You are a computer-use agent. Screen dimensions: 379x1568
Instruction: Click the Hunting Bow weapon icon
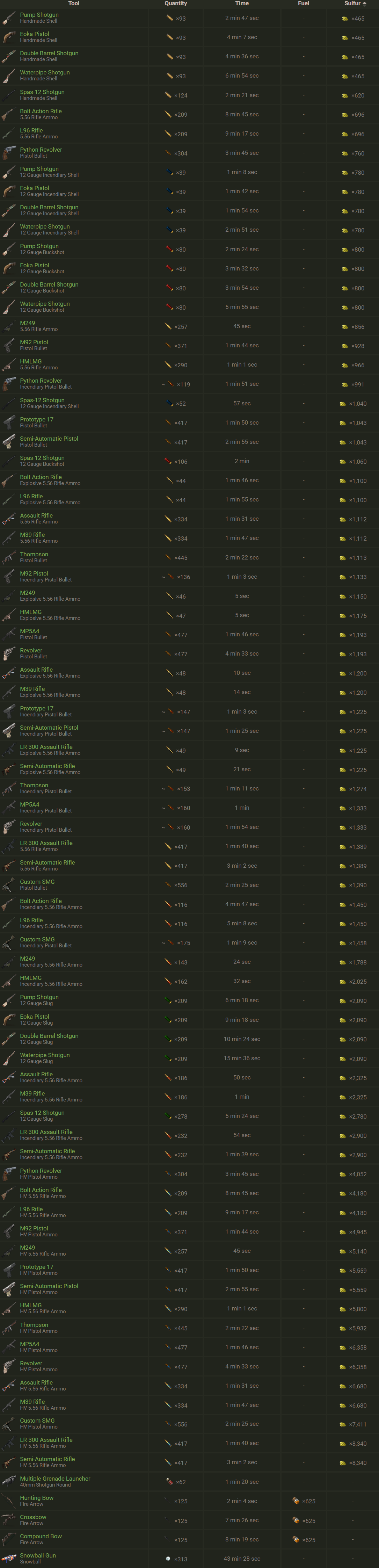[8, 1501]
